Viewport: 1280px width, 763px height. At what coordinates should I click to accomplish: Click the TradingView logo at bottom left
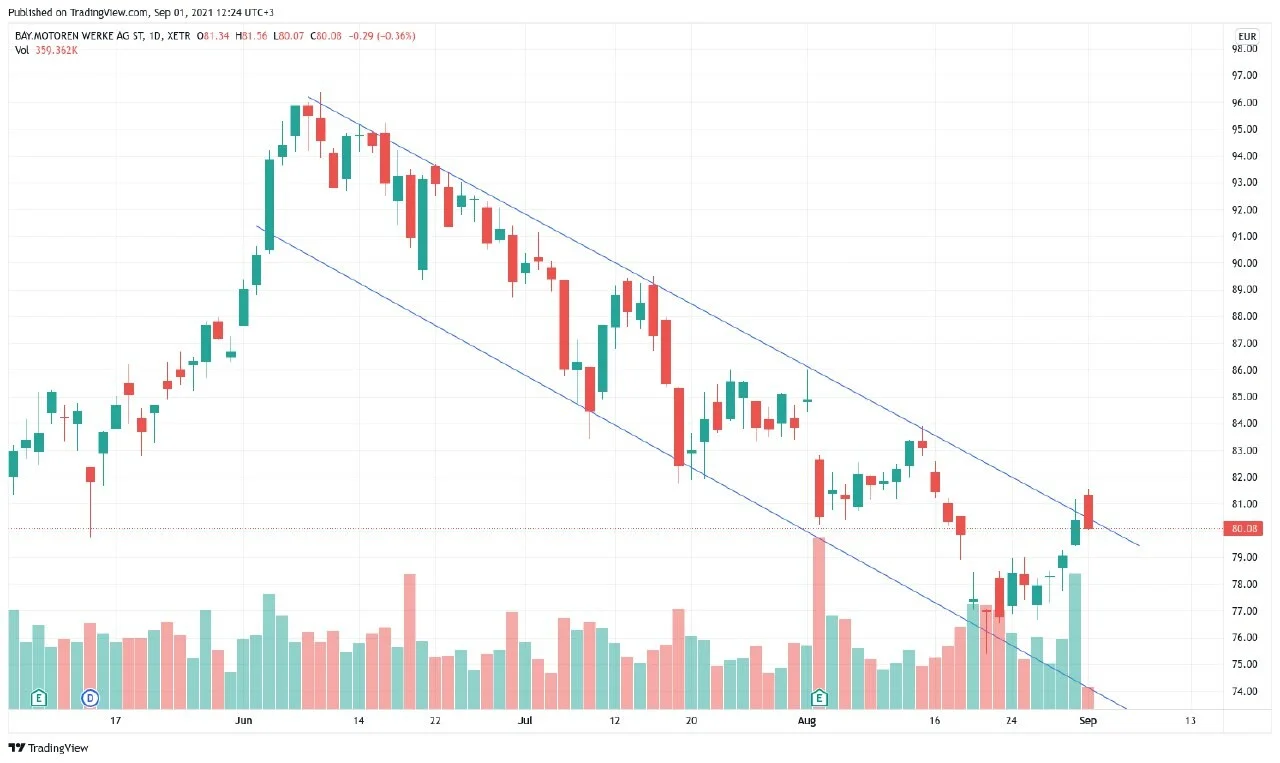pos(48,747)
